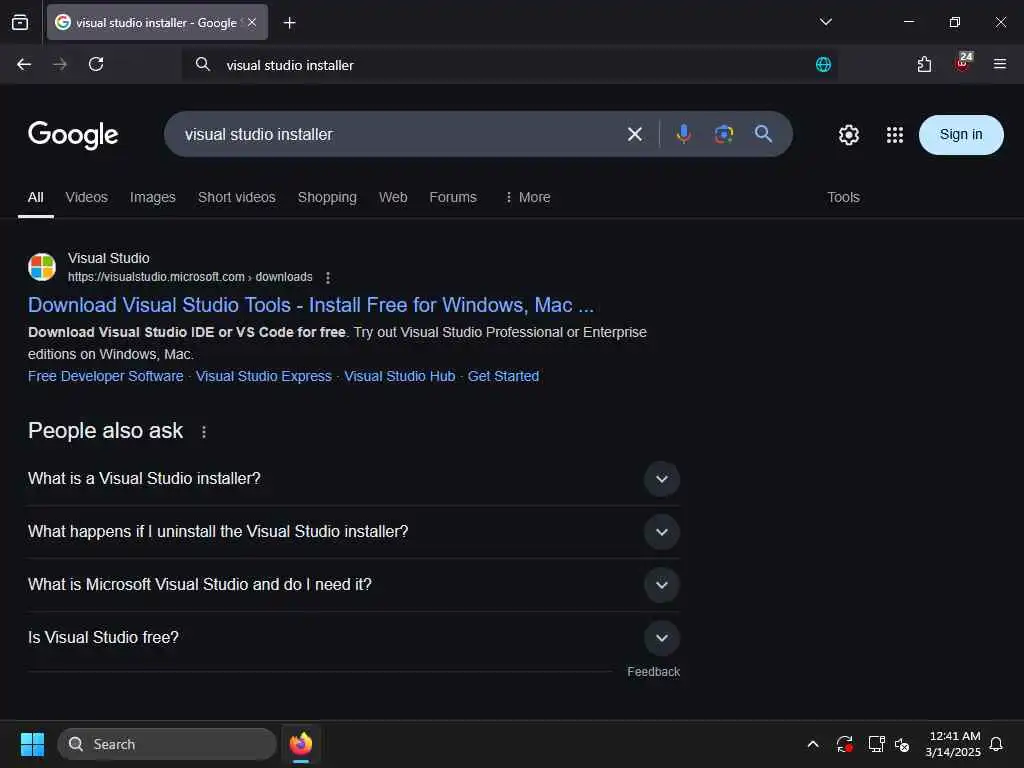Image resolution: width=1024 pixels, height=768 pixels.
Task: Click the visual studio installer browser tab
Action: click(157, 22)
